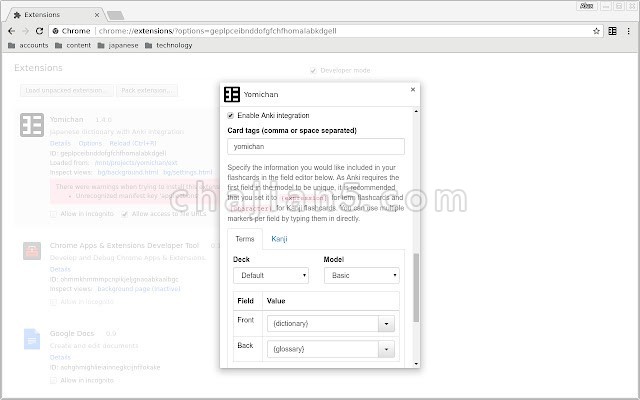Click Back field value input

pos(323,349)
